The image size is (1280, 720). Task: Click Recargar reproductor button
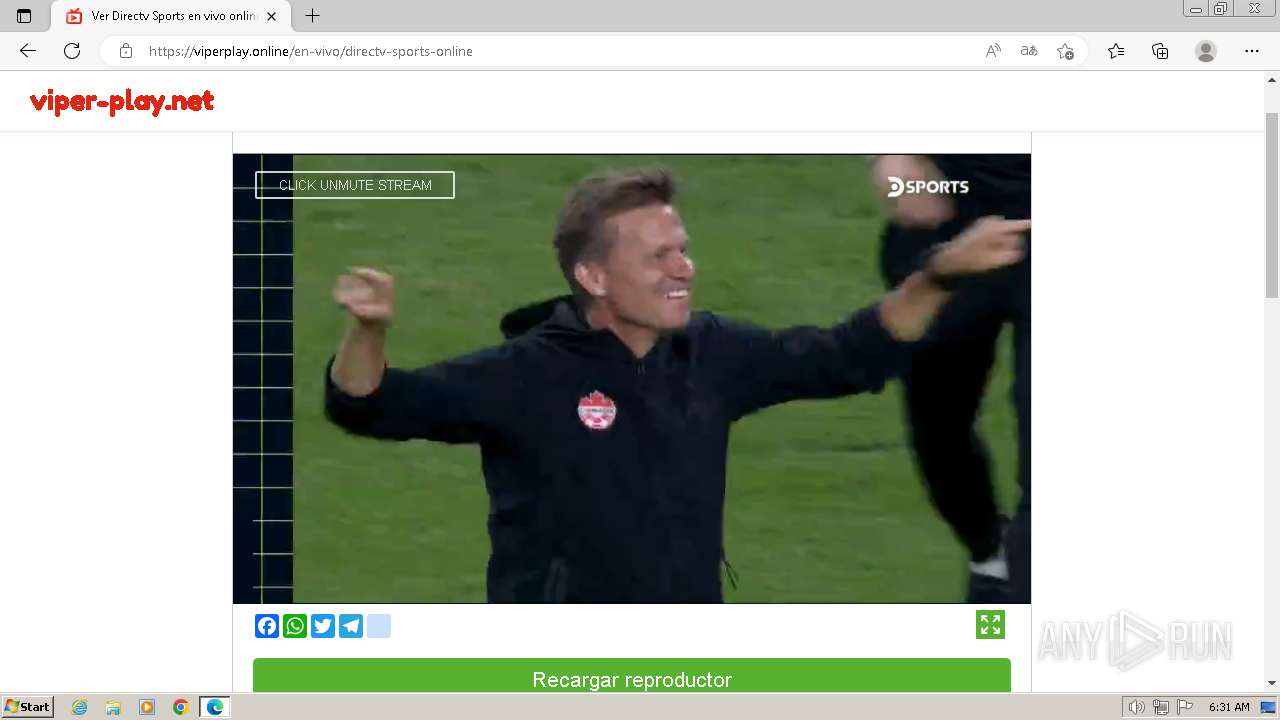coord(632,675)
